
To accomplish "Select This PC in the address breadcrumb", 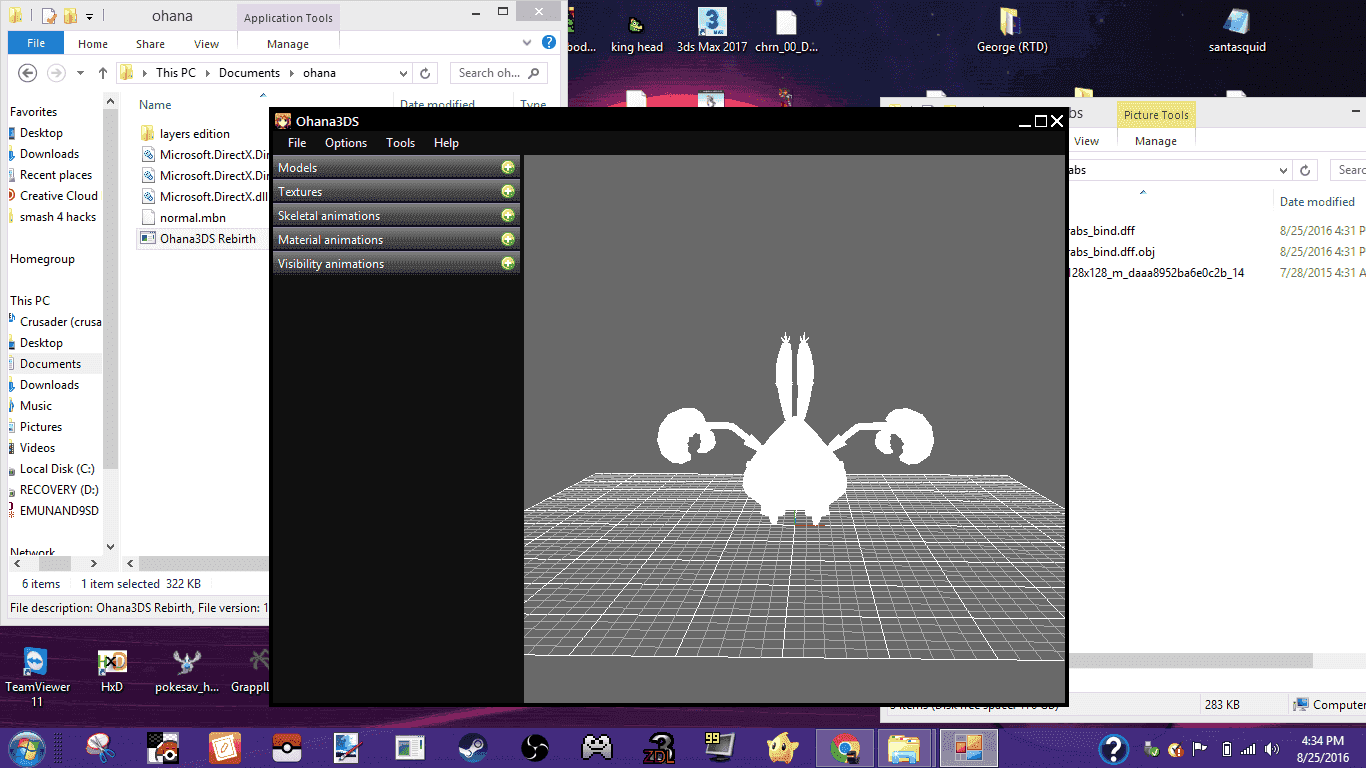I will pyautogui.click(x=175, y=73).
